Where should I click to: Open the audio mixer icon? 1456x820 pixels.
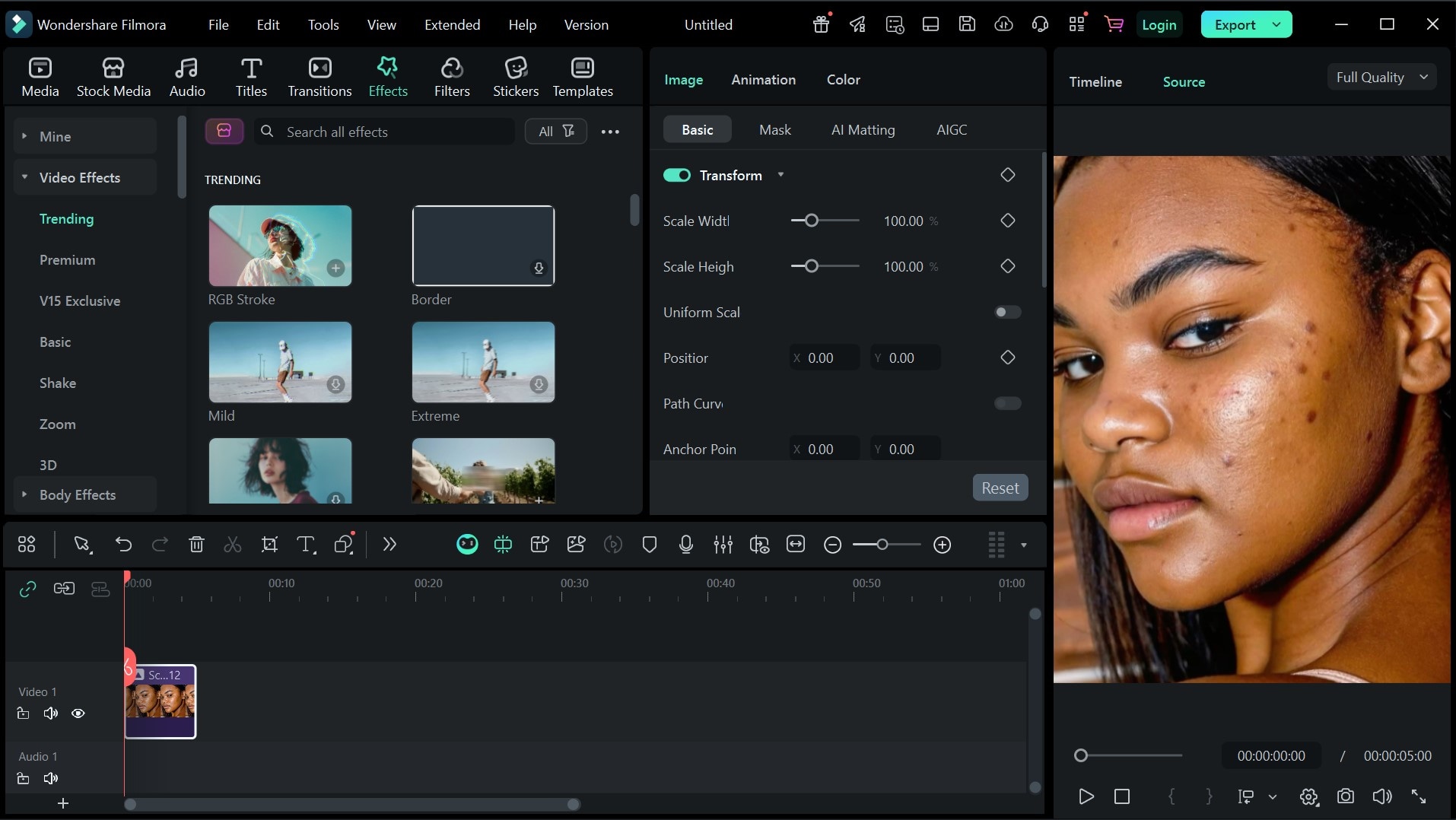pos(723,545)
